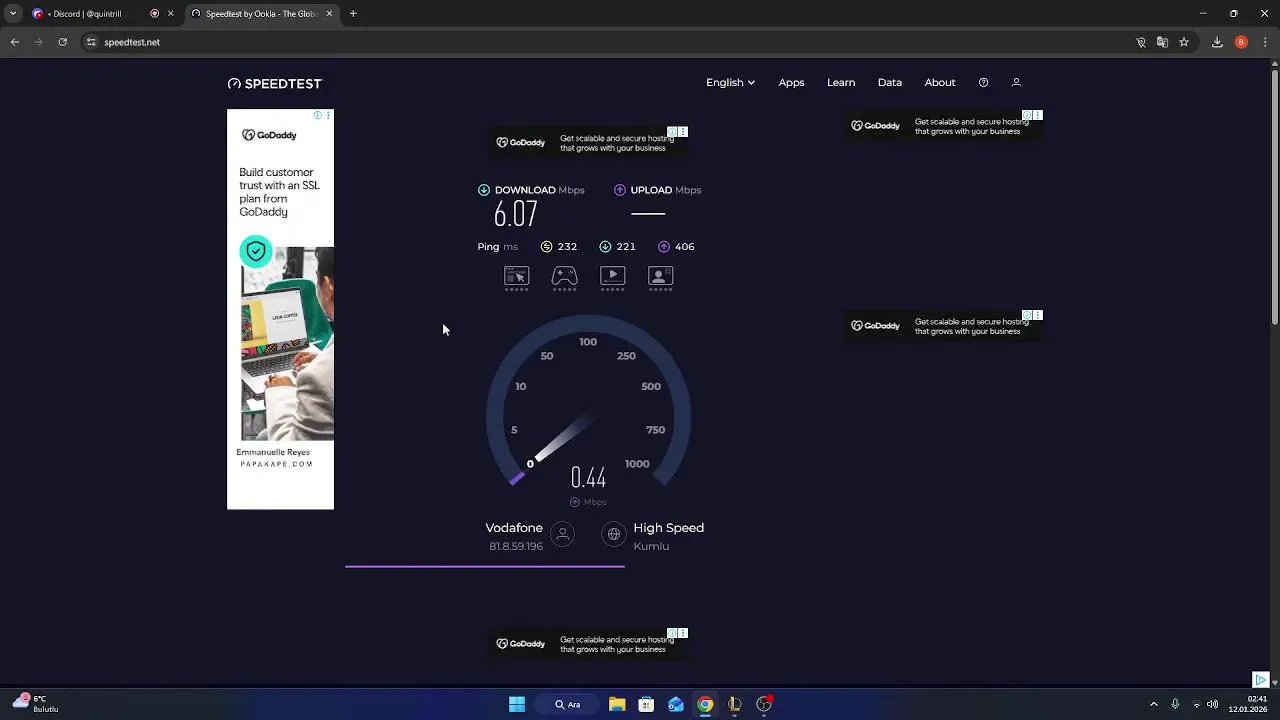
Task: Select the gaming controller experience icon
Action: point(564,276)
